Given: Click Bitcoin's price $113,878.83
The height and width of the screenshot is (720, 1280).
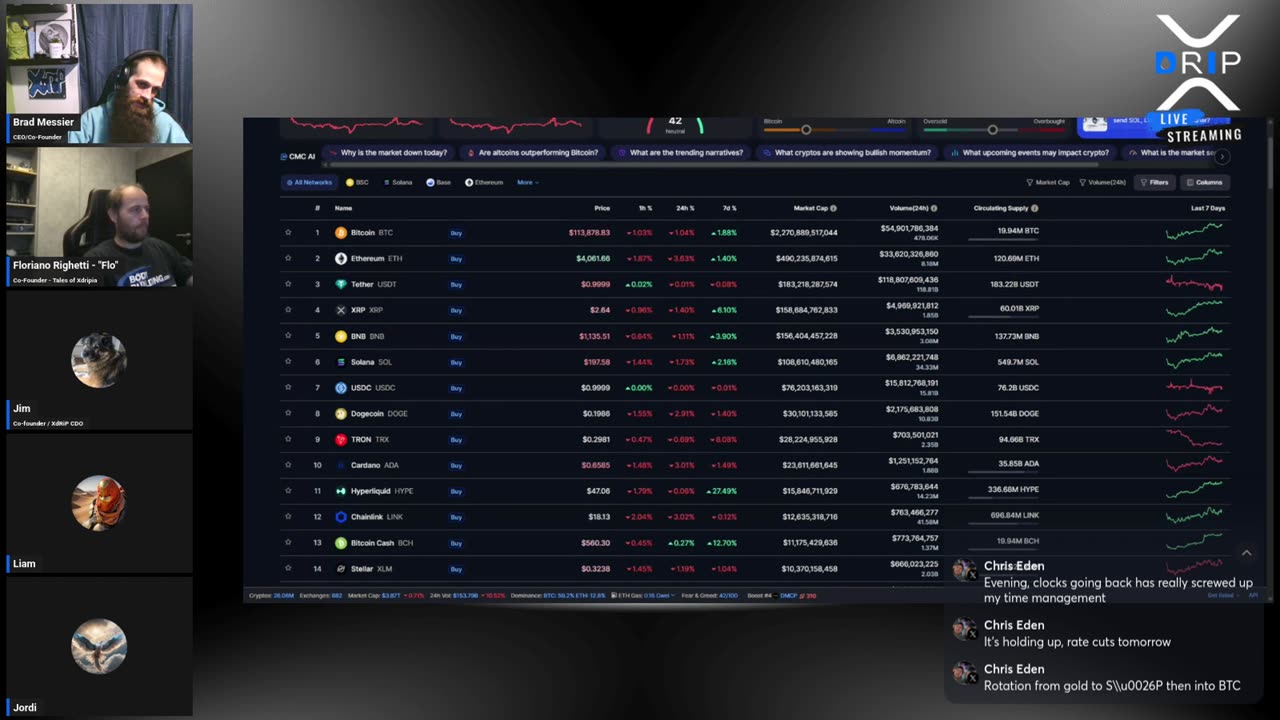Looking at the screenshot, I should coord(589,232).
